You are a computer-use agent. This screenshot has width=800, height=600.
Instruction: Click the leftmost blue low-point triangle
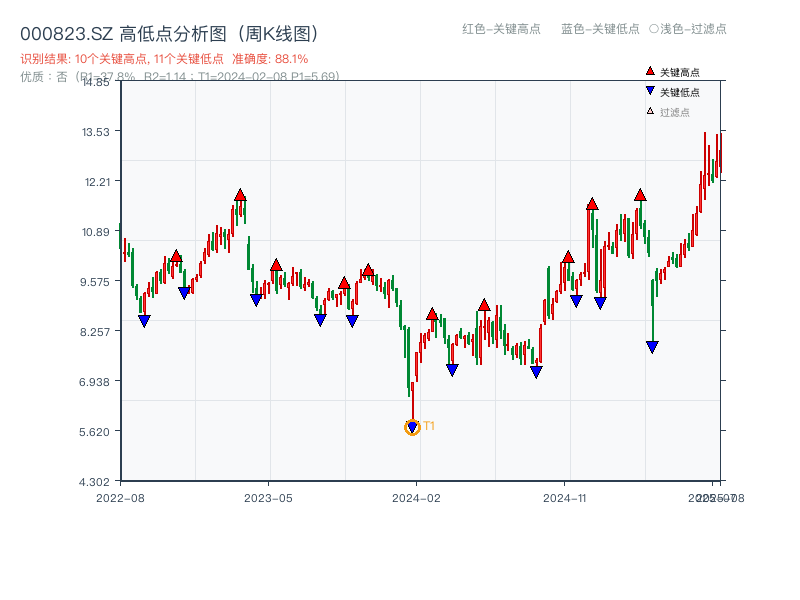point(144,321)
